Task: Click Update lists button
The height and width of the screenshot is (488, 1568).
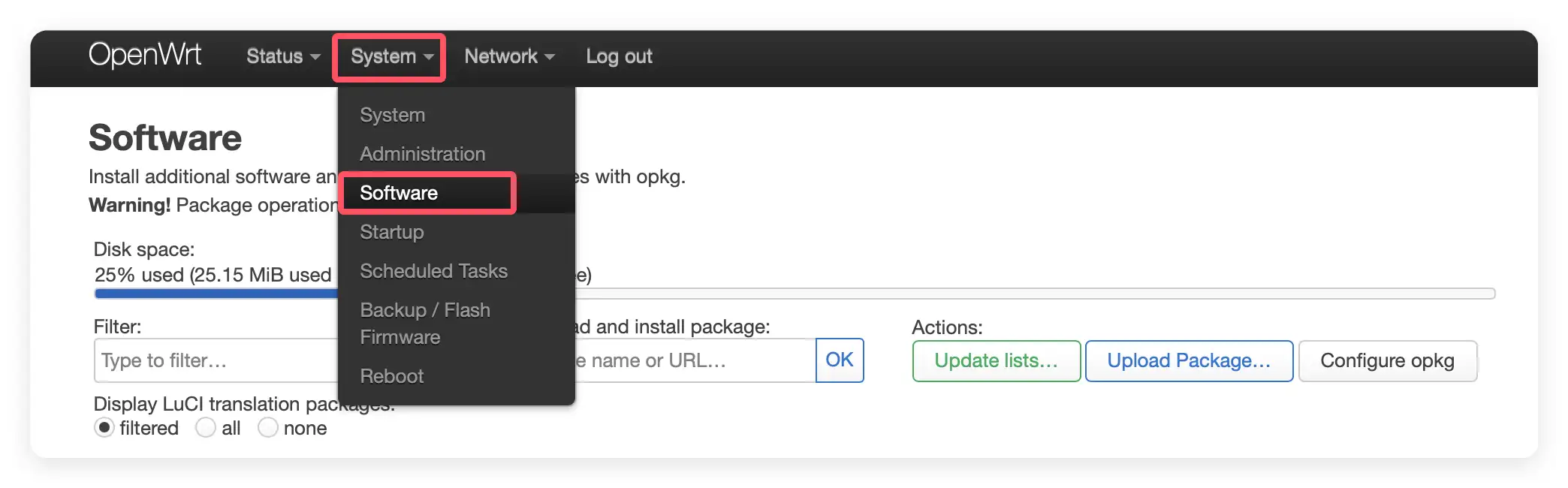Action: 997,361
